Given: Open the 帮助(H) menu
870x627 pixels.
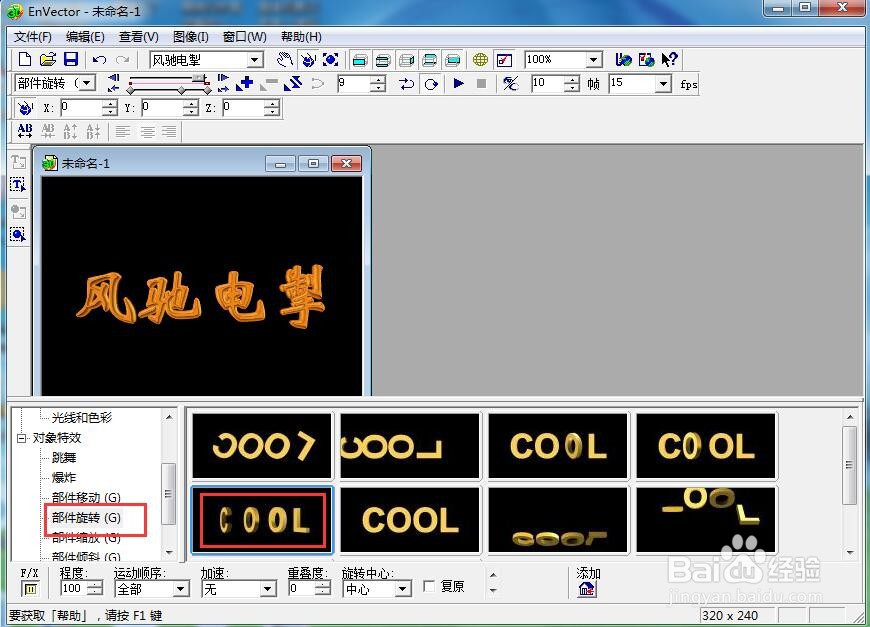Looking at the screenshot, I should (x=301, y=37).
